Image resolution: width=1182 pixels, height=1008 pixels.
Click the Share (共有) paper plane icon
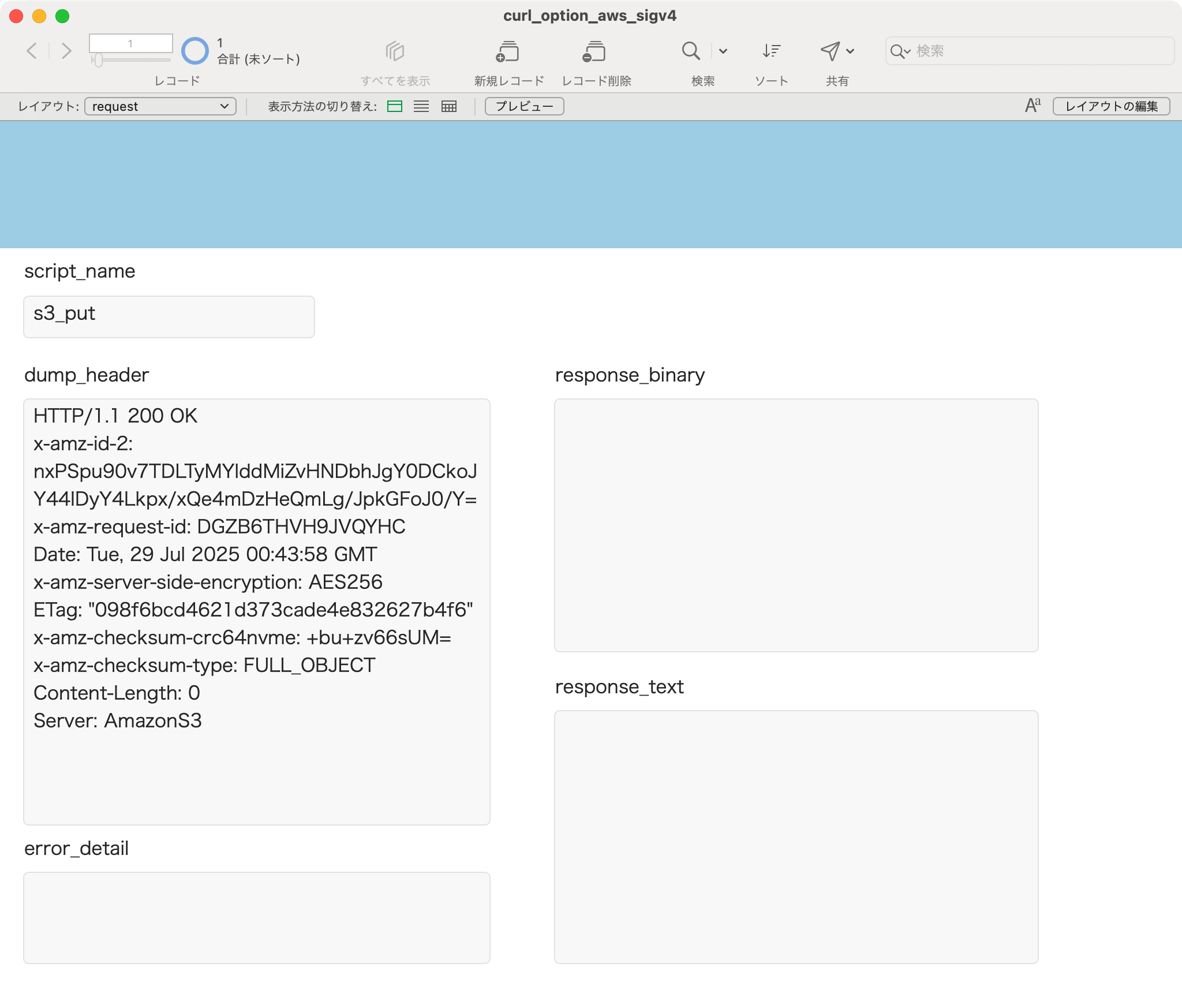830,51
